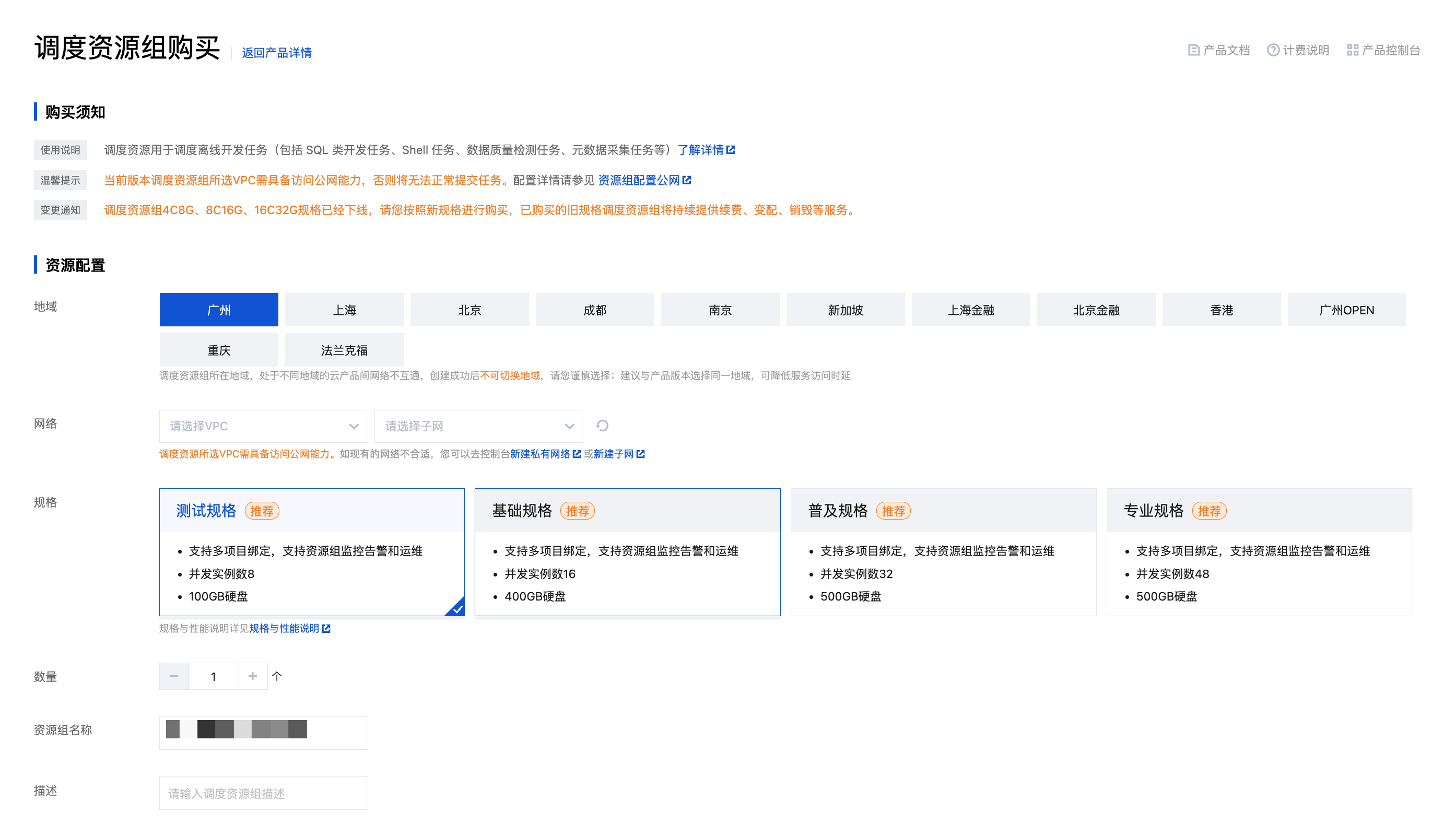Click the refresh network icon
The width and height of the screenshot is (1456, 824).
(602, 426)
